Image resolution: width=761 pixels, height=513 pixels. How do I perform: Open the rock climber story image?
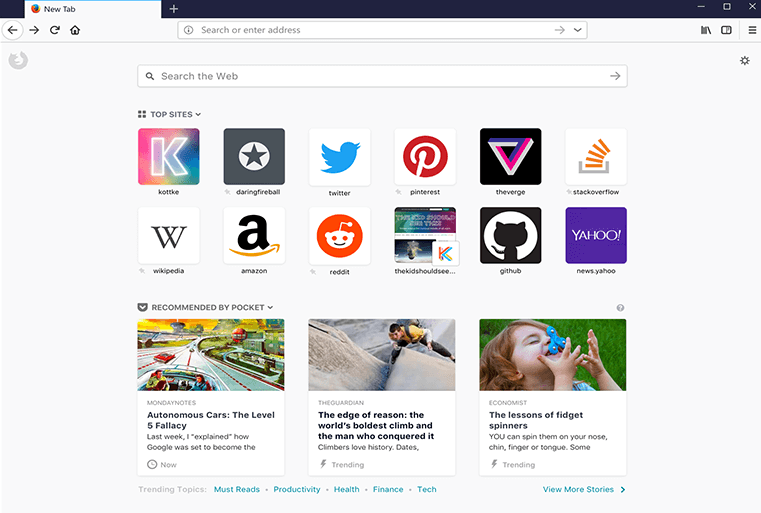click(x=382, y=355)
